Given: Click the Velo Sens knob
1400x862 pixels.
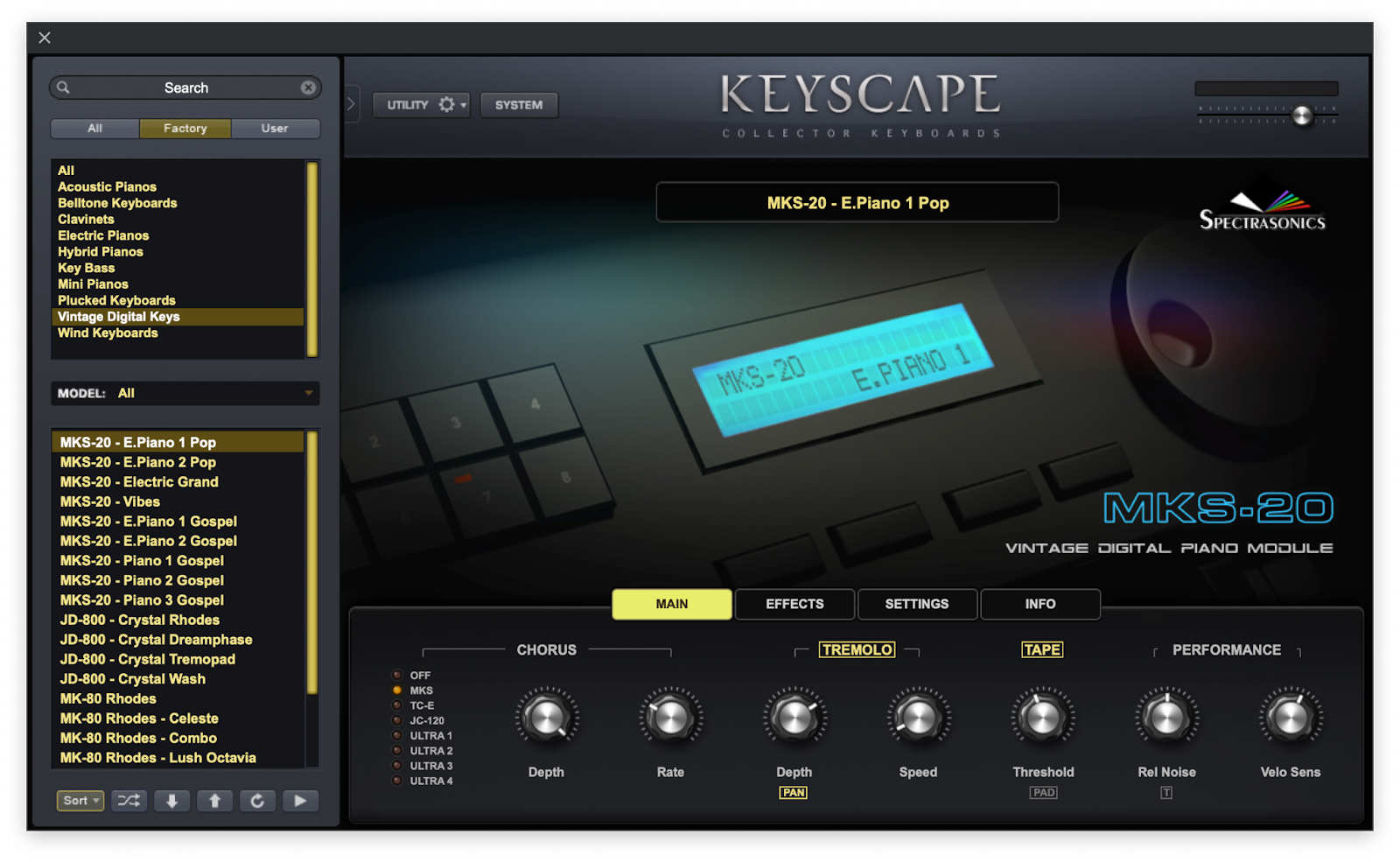Looking at the screenshot, I should [x=1291, y=718].
